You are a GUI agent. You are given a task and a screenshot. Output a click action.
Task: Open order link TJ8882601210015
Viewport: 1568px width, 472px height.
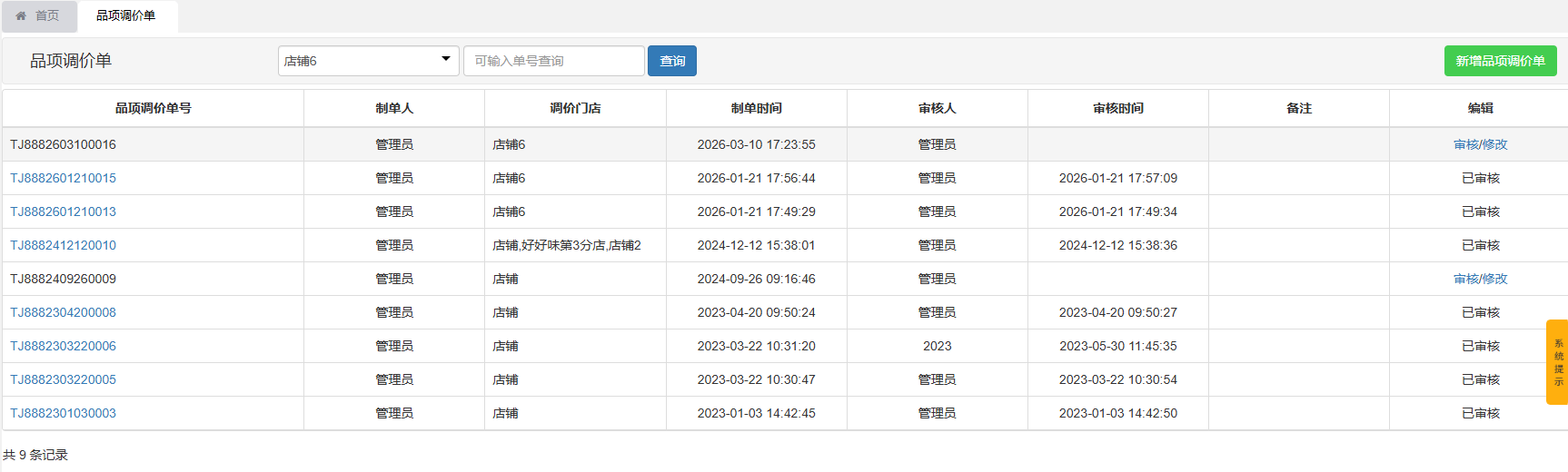64,178
